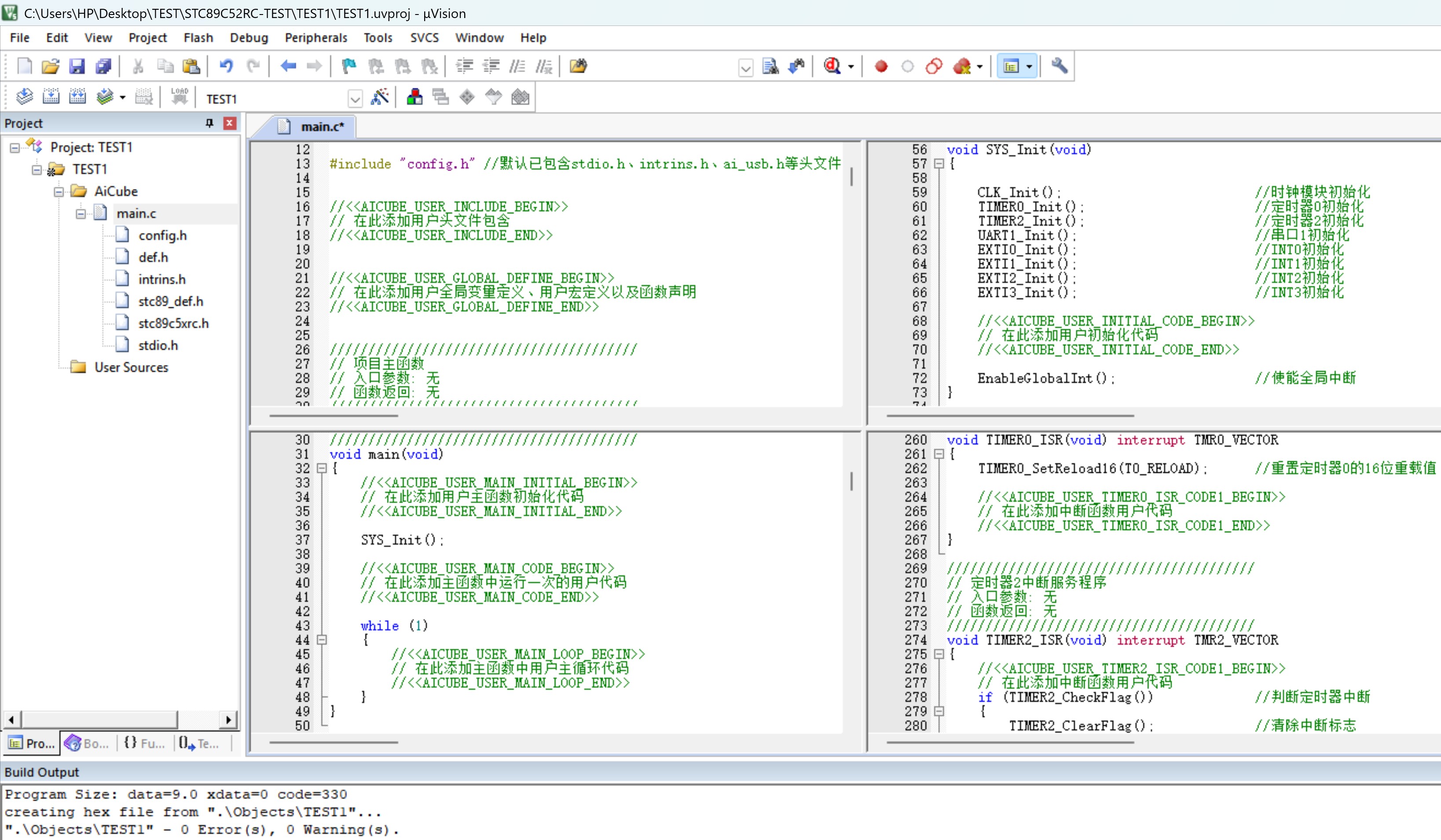This screenshot has height=840, width=1441.
Task: Select the User Sources folder
Action: coord(131,367)
